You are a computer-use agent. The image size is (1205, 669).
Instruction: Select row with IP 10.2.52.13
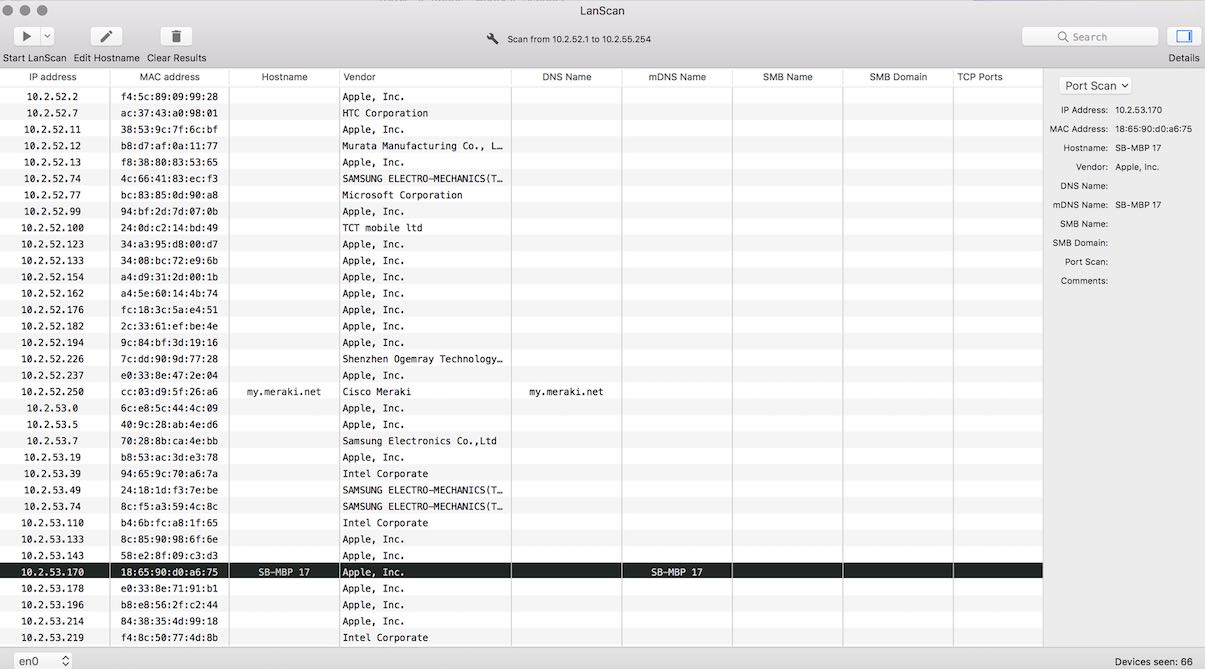pyautogui.click(x=521, y=162)
